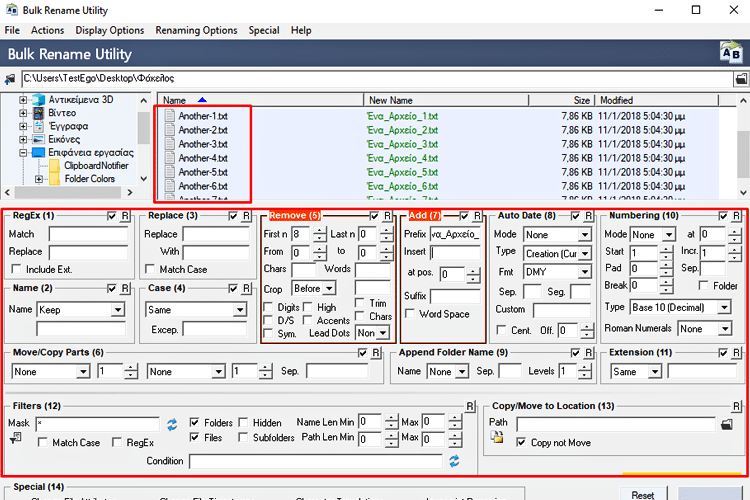
Task: Open the Actions menu
Action: (x=47, y=30)
